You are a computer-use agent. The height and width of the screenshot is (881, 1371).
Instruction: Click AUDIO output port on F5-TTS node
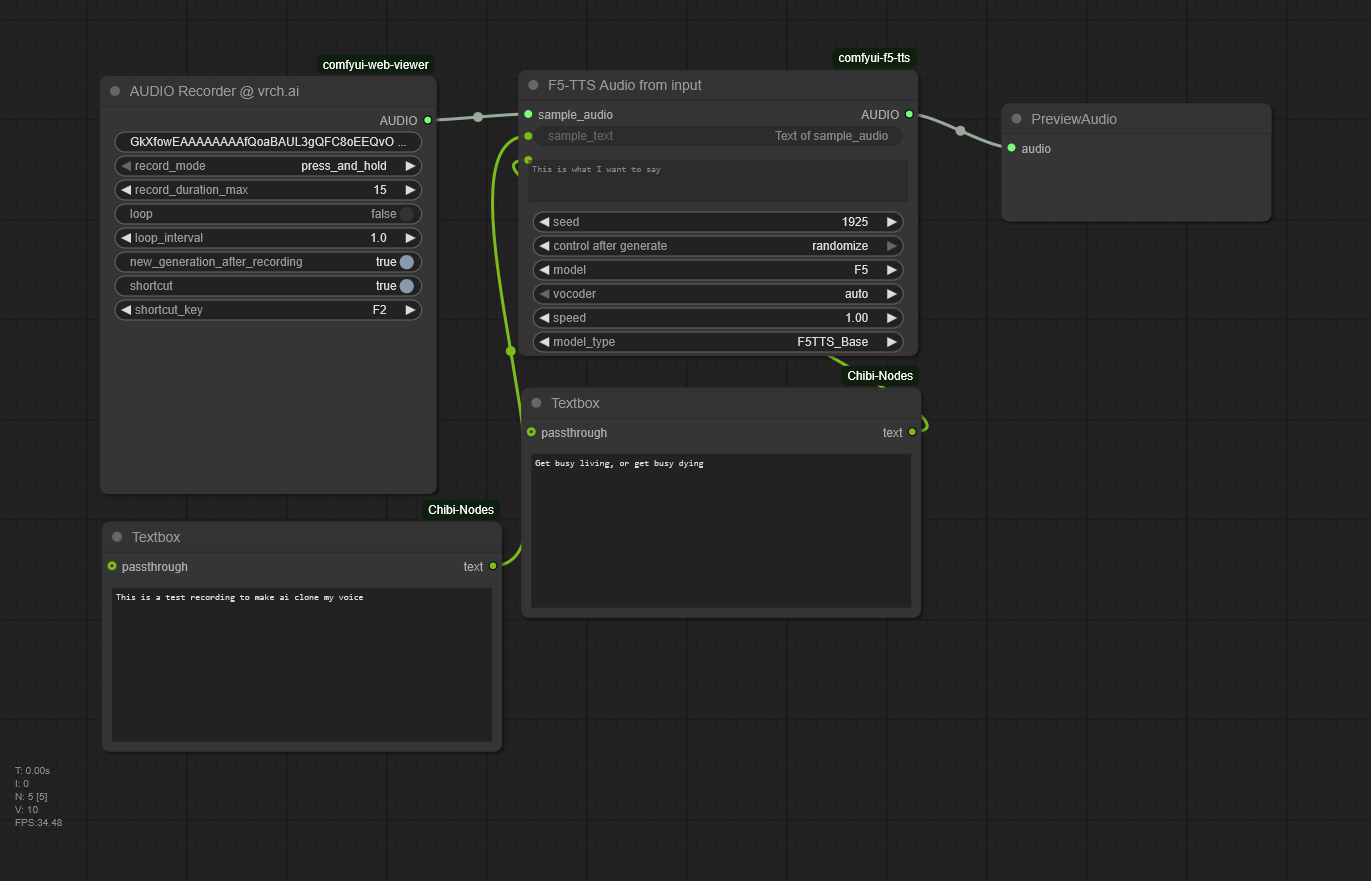909,114
